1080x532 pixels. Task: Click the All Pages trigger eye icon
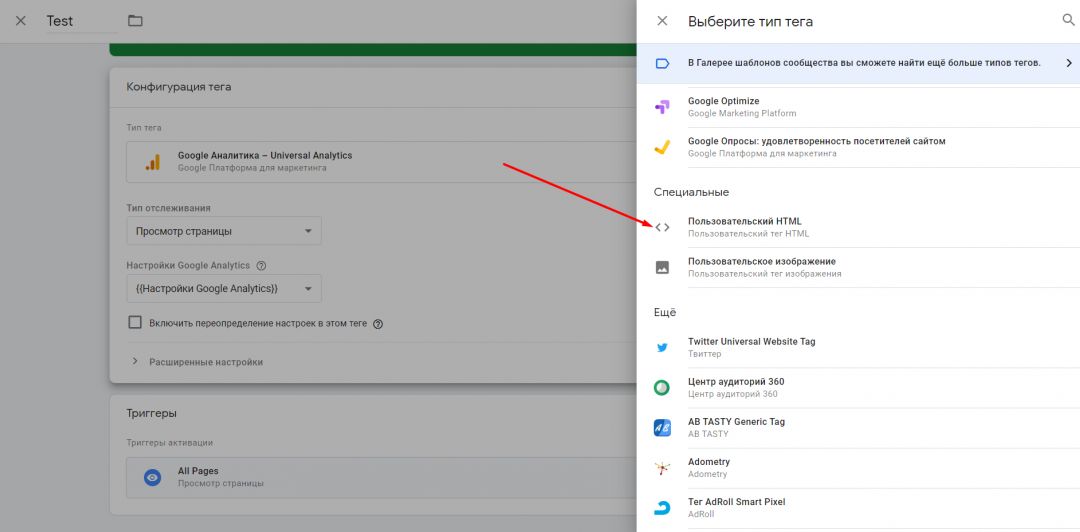pos(152,477)
